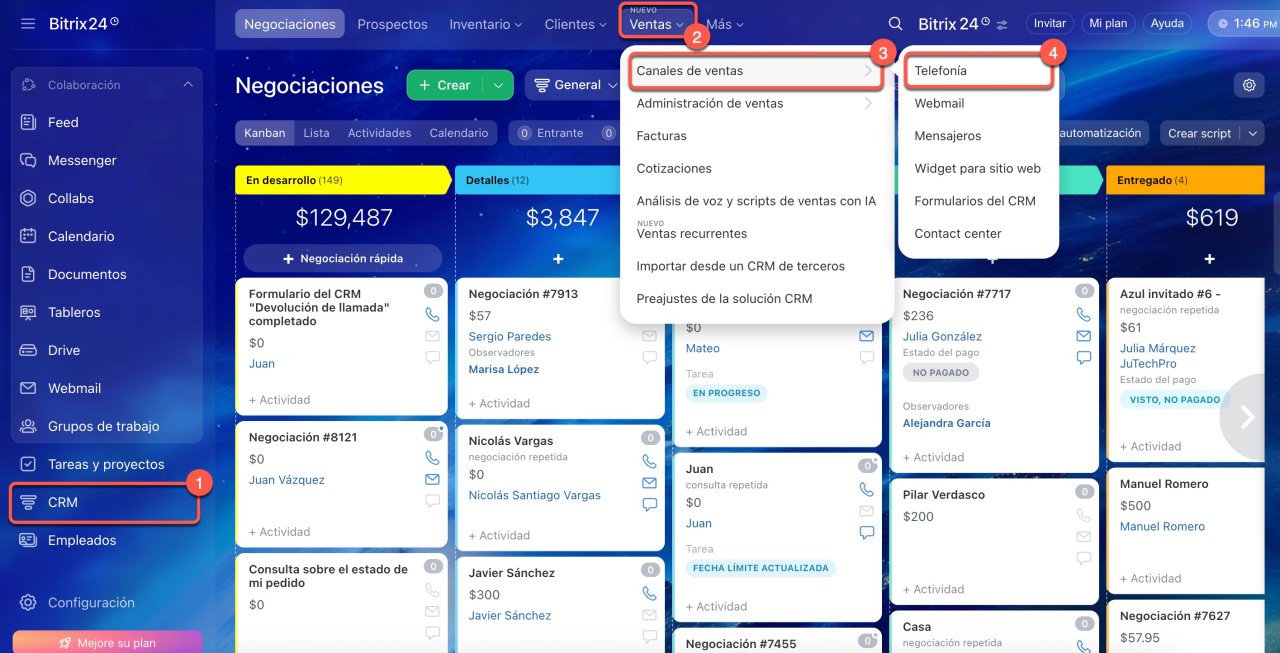Switch to Prospectos top tab

tap(392, 24)
